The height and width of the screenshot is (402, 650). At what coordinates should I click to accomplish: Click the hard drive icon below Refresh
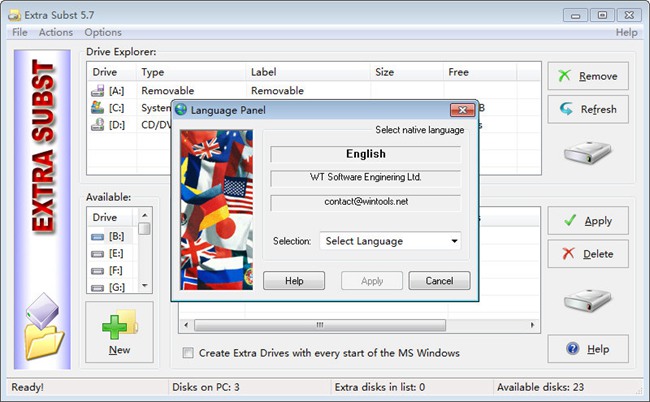pyautogui.click(x=587, y=152)
